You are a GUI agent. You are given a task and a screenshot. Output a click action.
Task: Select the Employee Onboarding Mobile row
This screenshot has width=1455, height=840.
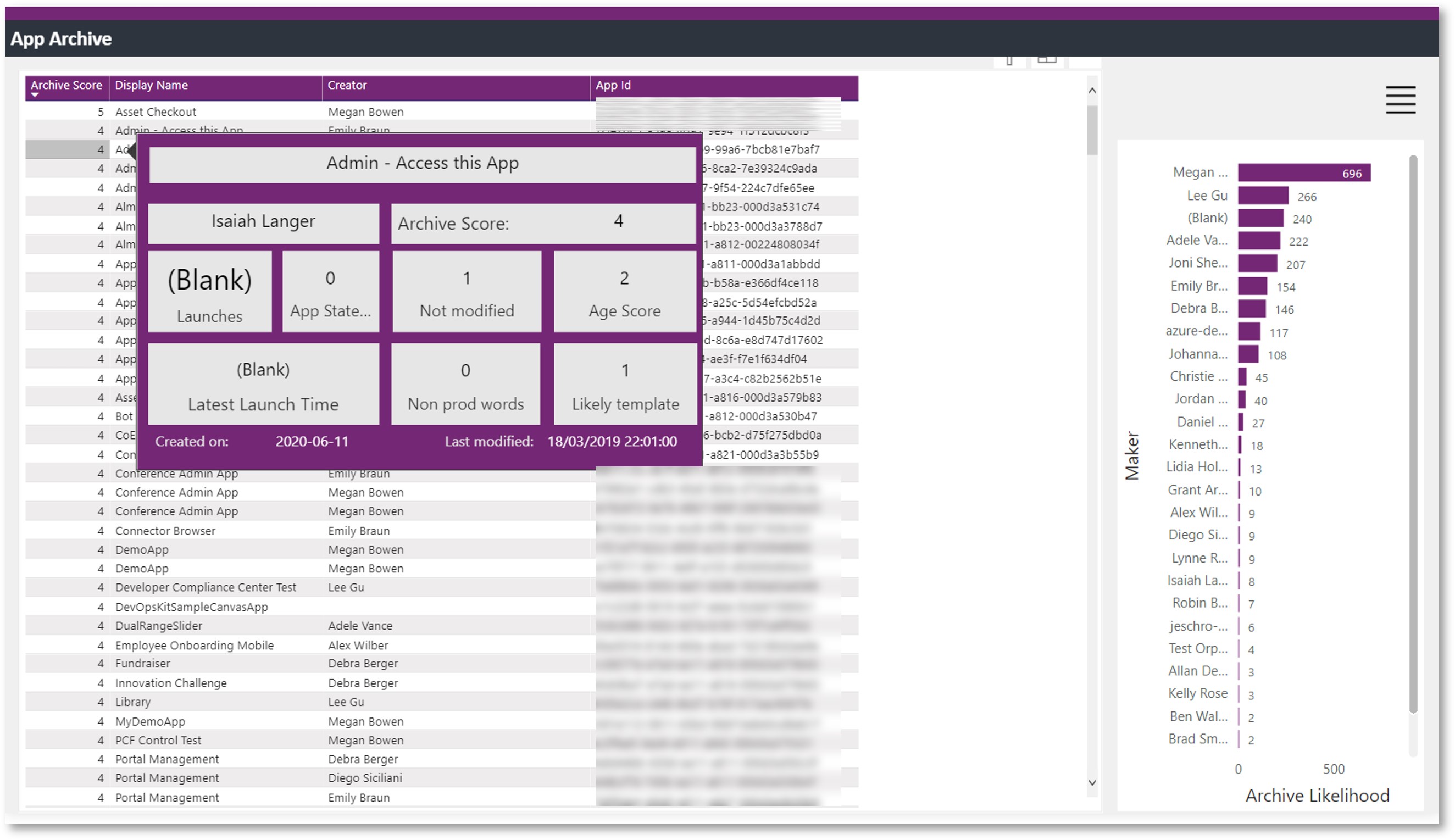point(195,645)
